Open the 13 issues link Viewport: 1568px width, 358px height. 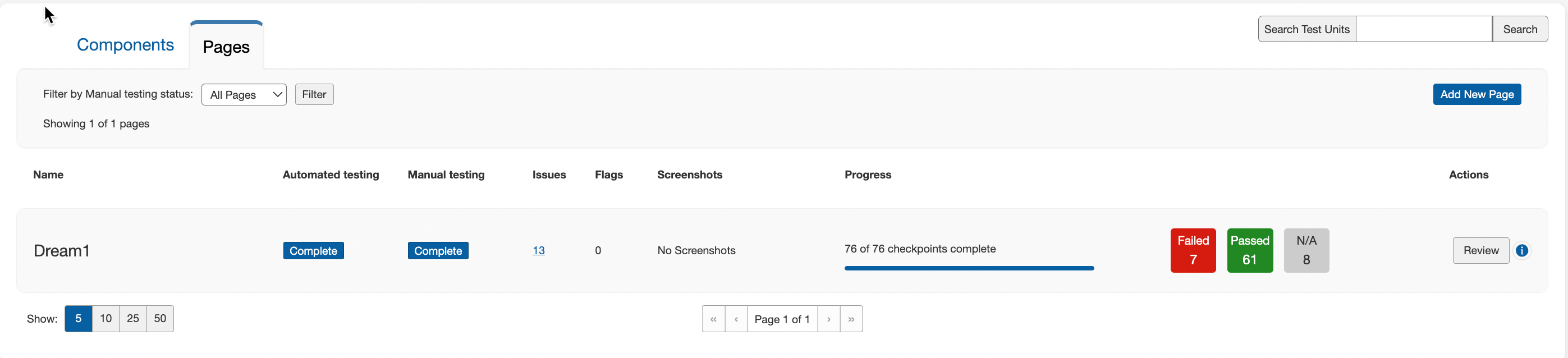(538, 250)
